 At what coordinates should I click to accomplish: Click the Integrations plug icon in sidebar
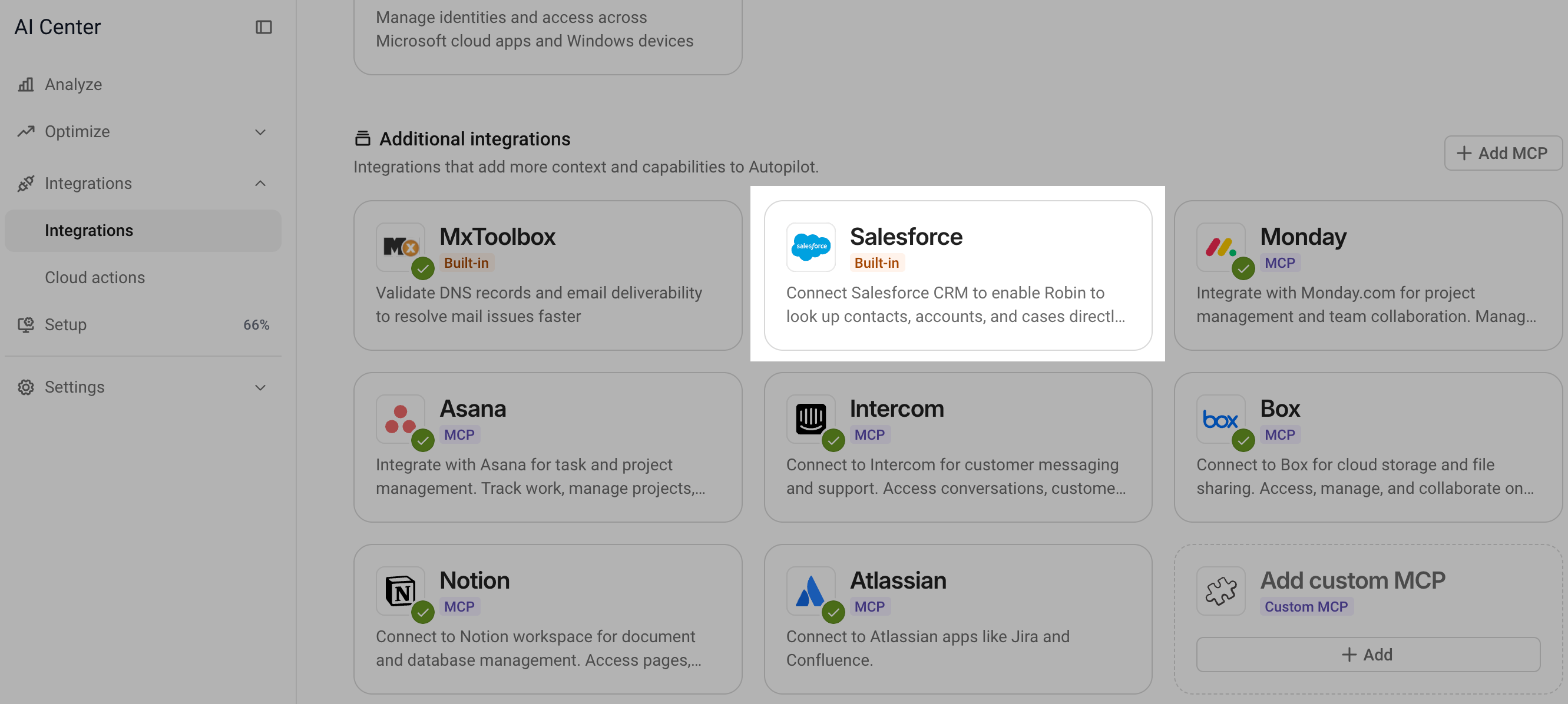click(x=25, y=183)
